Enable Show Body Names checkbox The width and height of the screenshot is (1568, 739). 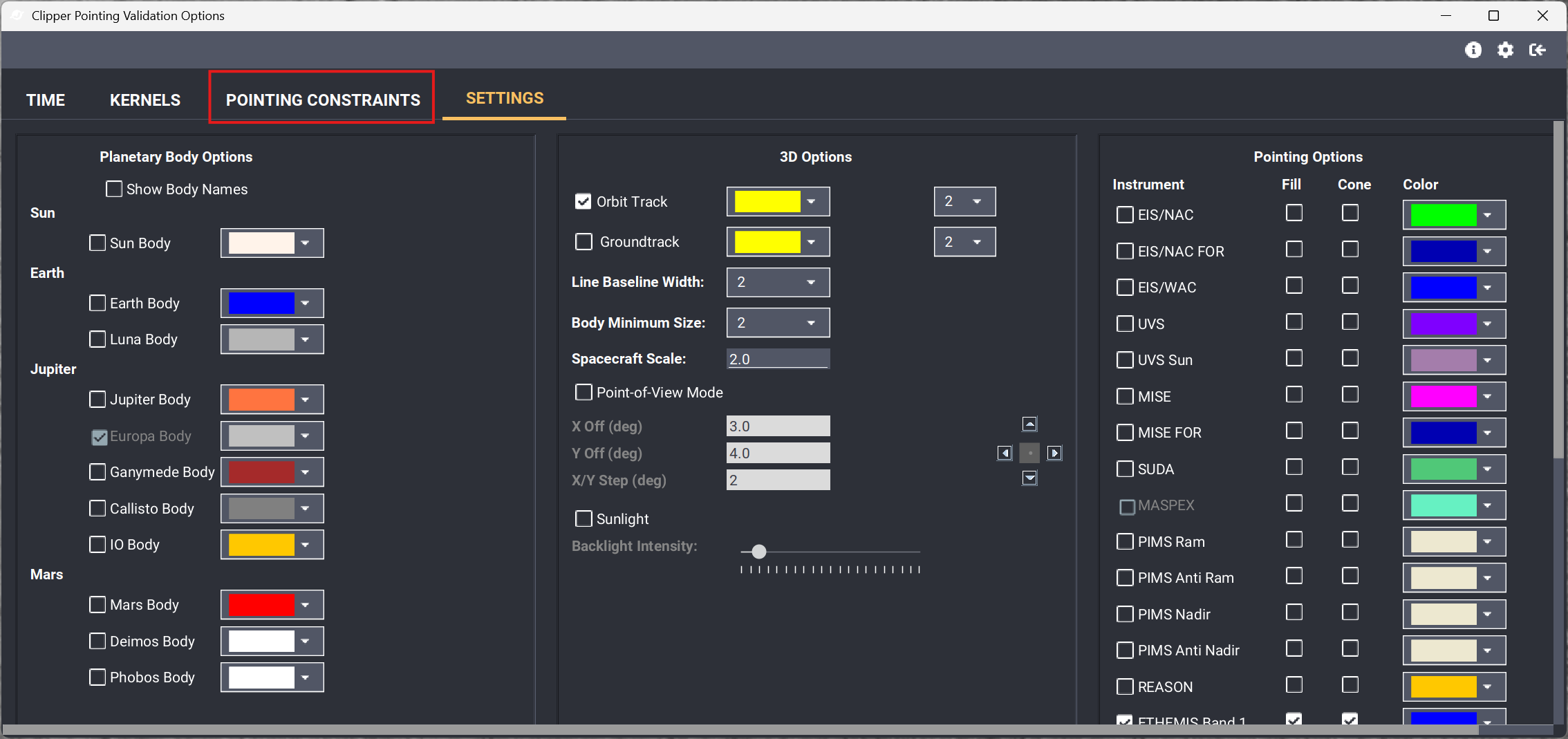[114, 189]
